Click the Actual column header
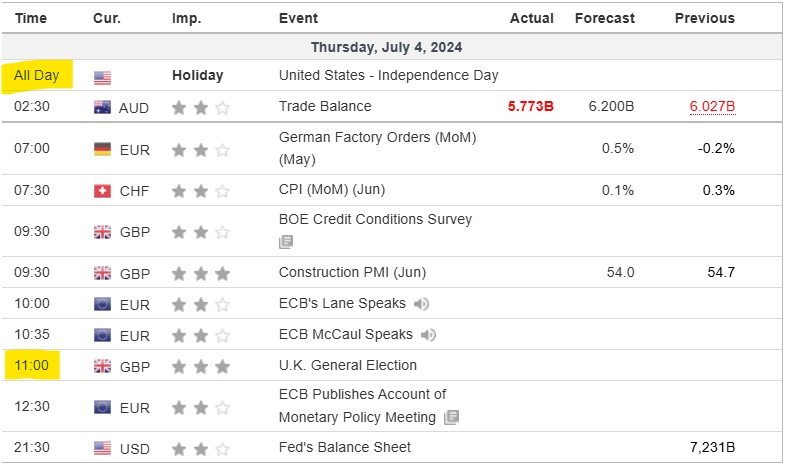Screen dimensions: 792x466 pyautogui.click(x=532, y=18)
